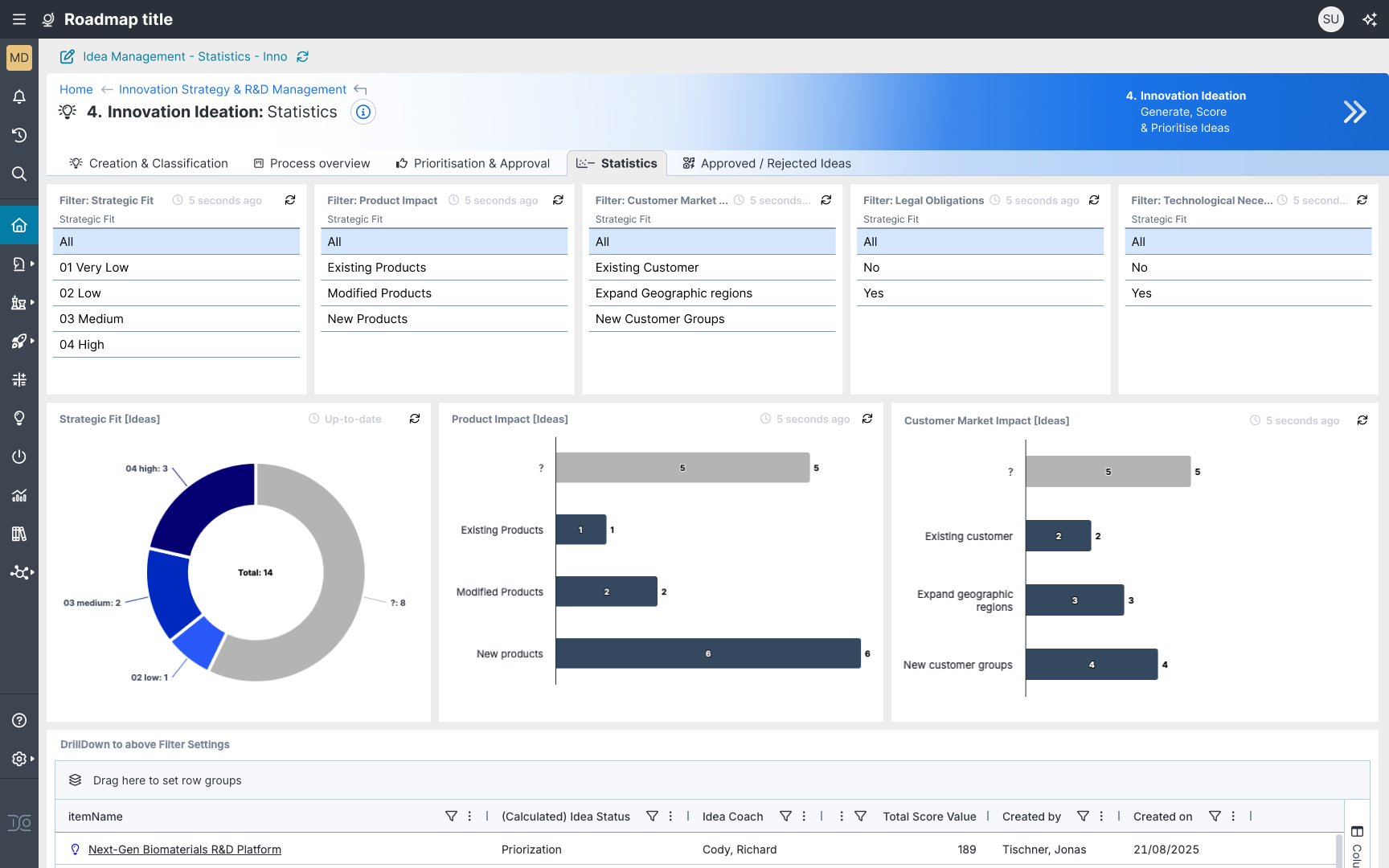1389x868 pixels.
Task: Open notifications bell in sidebar
Action: (x=19, y=96)
